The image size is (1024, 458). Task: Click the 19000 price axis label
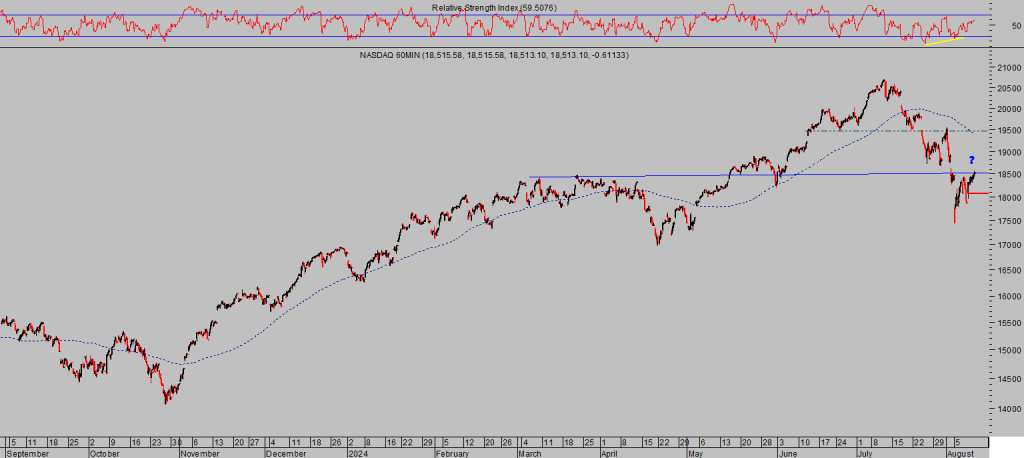(x=1007, y=152)
